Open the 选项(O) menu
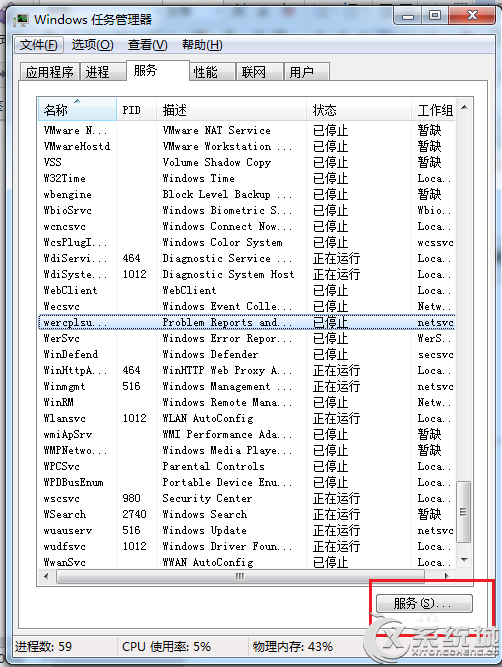 click(x=92, y=45)
